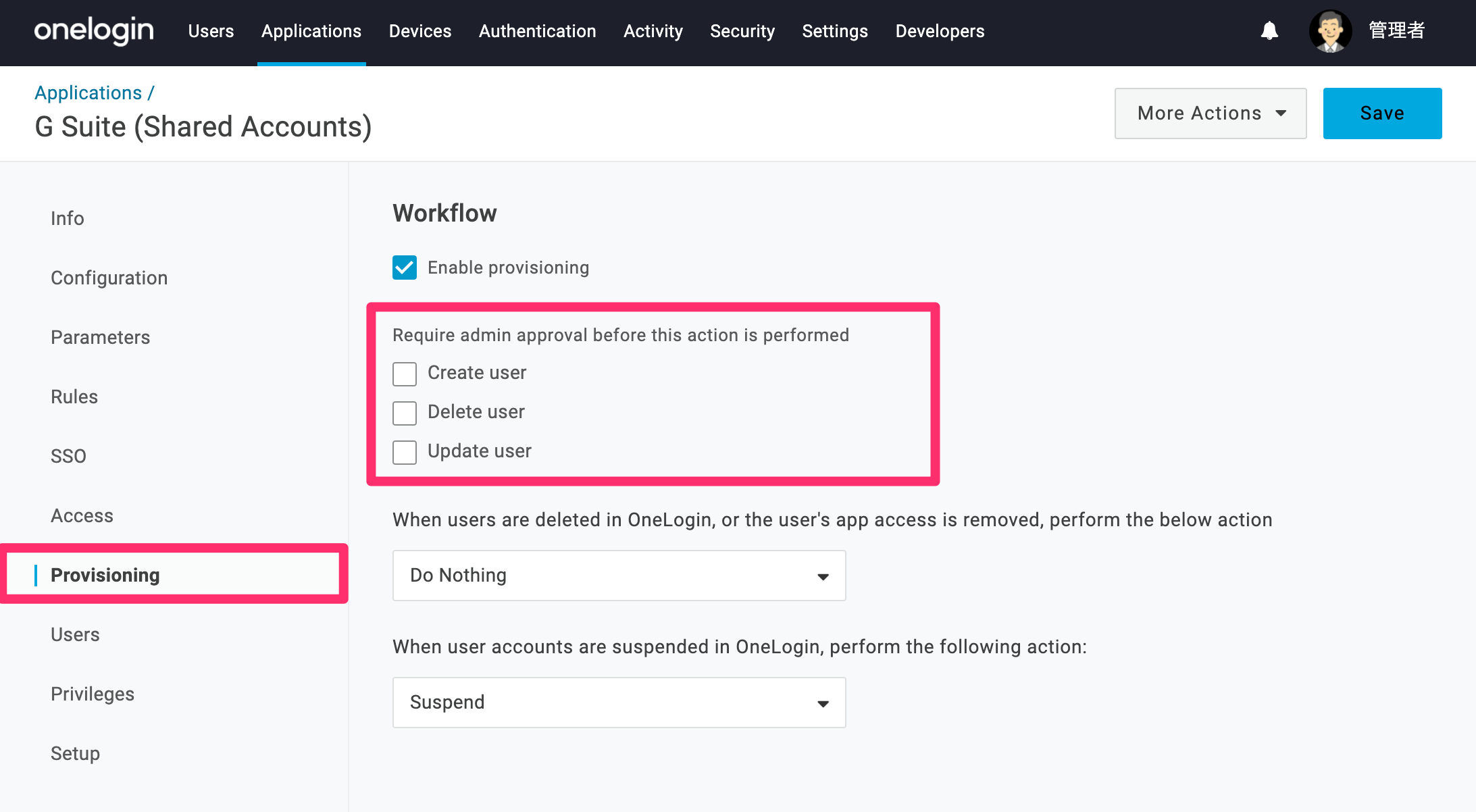Uncheck Enable provisioning
The image size is (1476, 812).
(405, 268)
